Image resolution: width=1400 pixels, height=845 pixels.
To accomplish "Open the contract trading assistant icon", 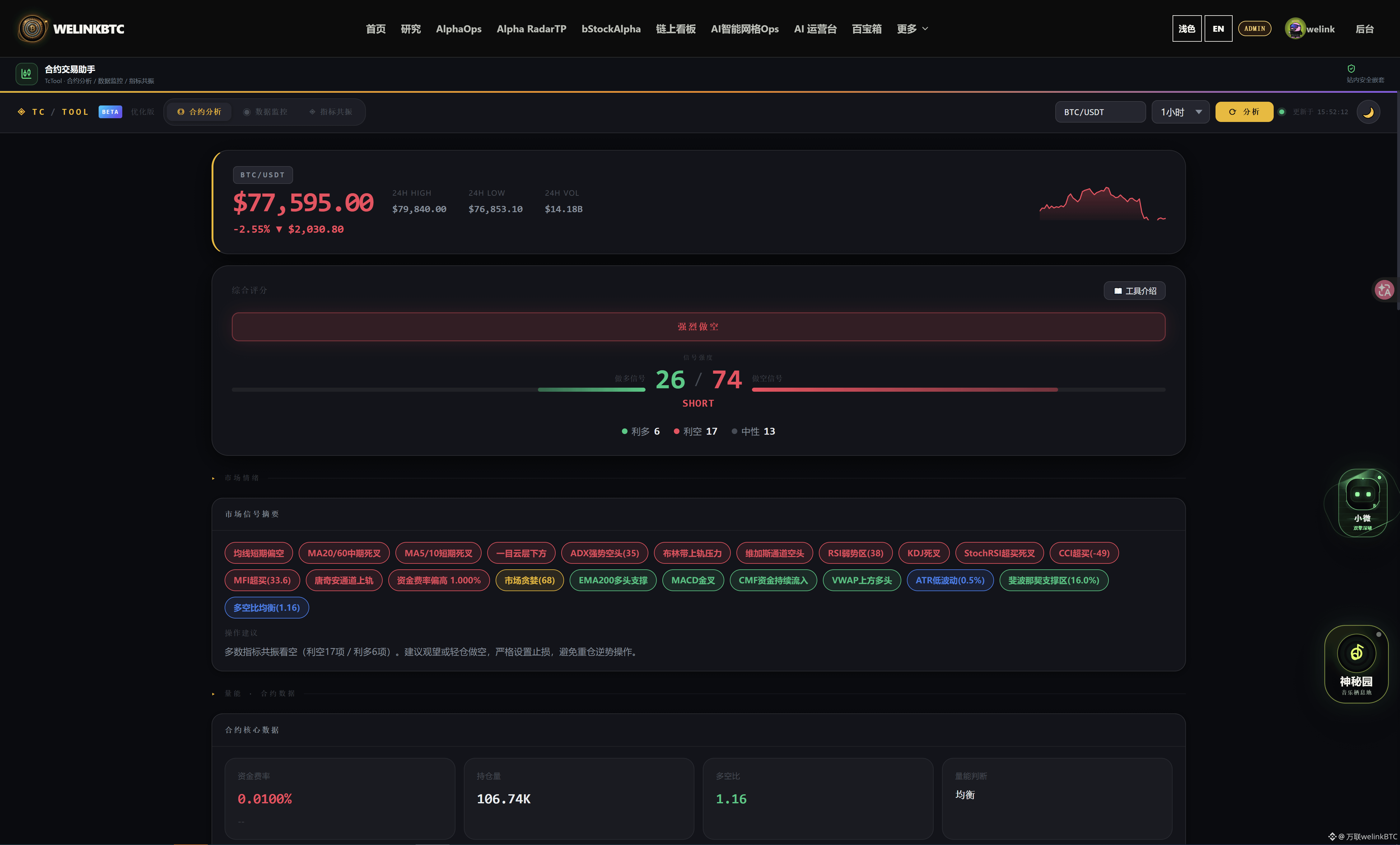I will click(x=26, y=74).
